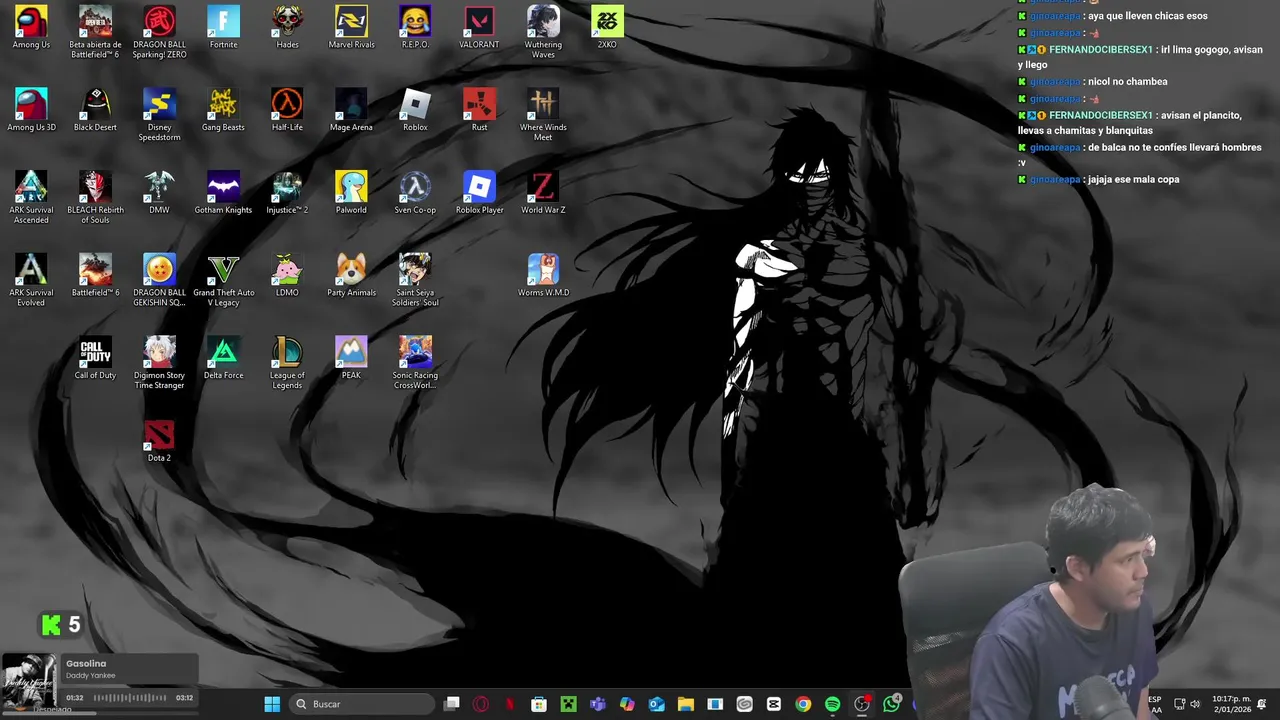
Task: Launch the DMW desktop shortcut
Action: point(159,193)
